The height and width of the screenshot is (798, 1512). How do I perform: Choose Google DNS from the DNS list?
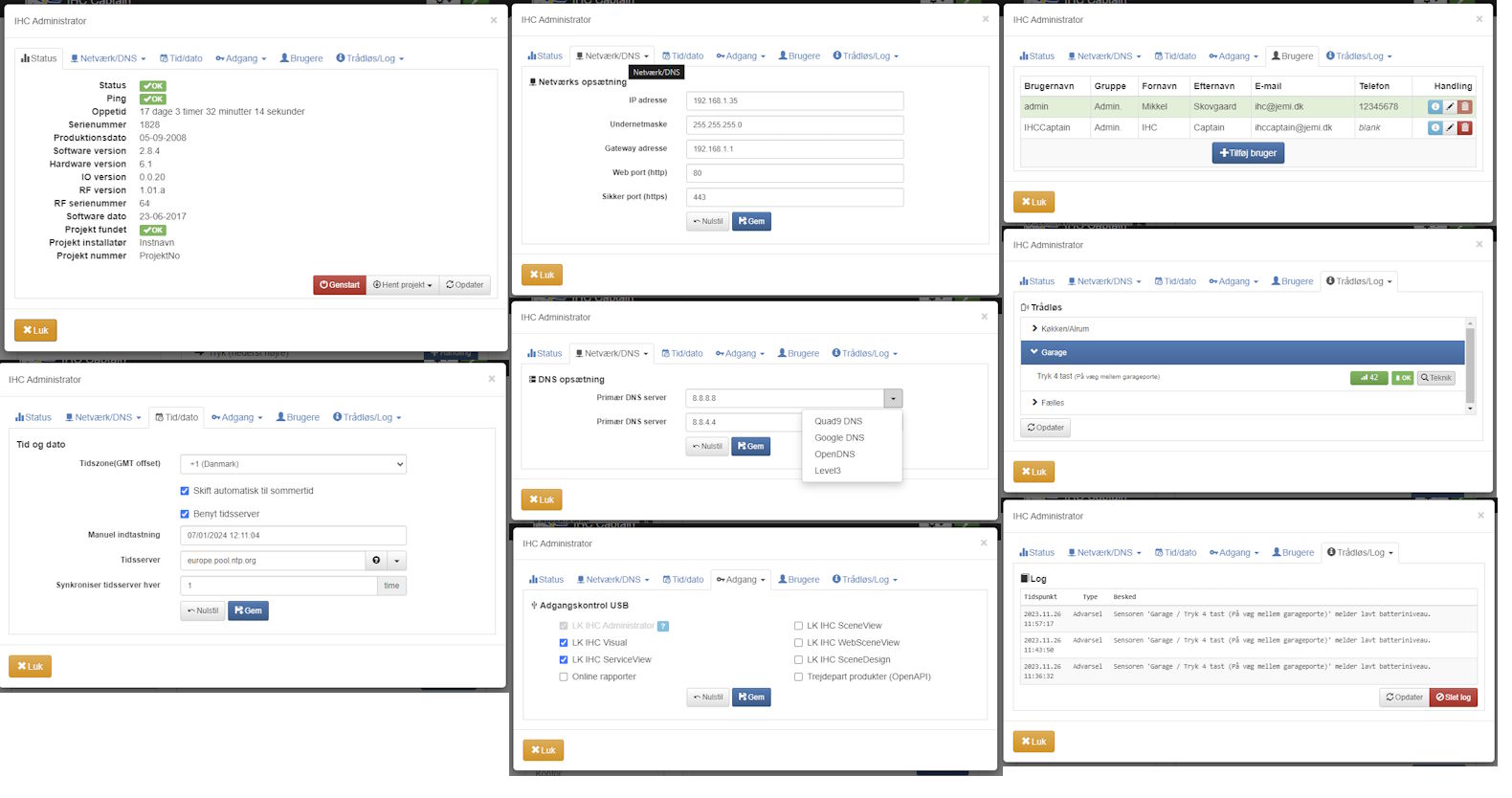tap(839, 438)
